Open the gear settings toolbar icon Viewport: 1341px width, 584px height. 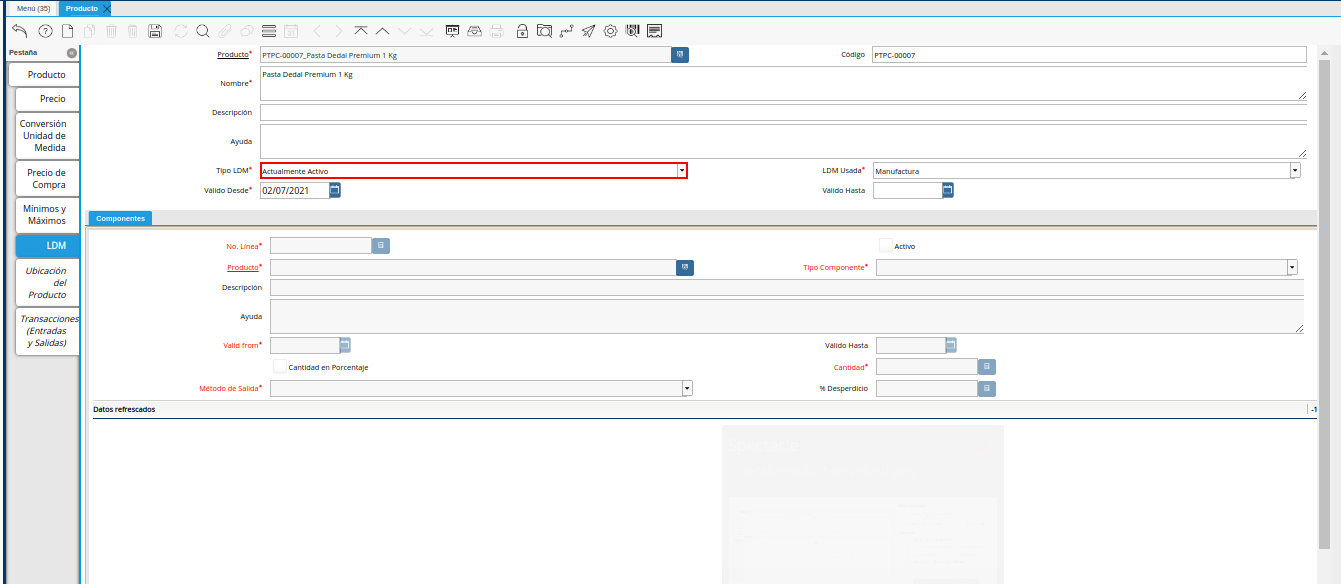(x=611, y=31)
